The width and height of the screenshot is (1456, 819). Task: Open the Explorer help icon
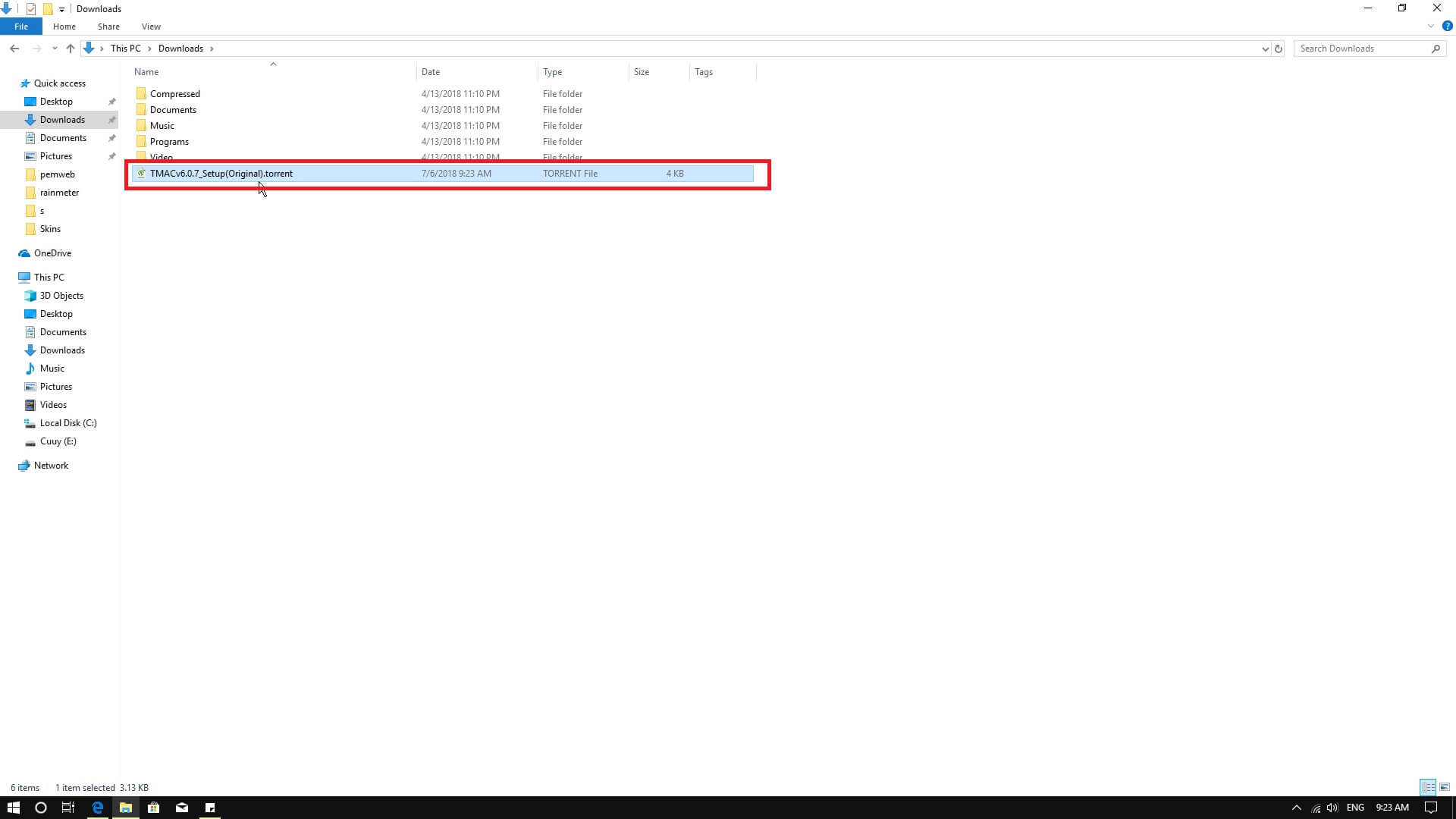[x=1447, y=26]
